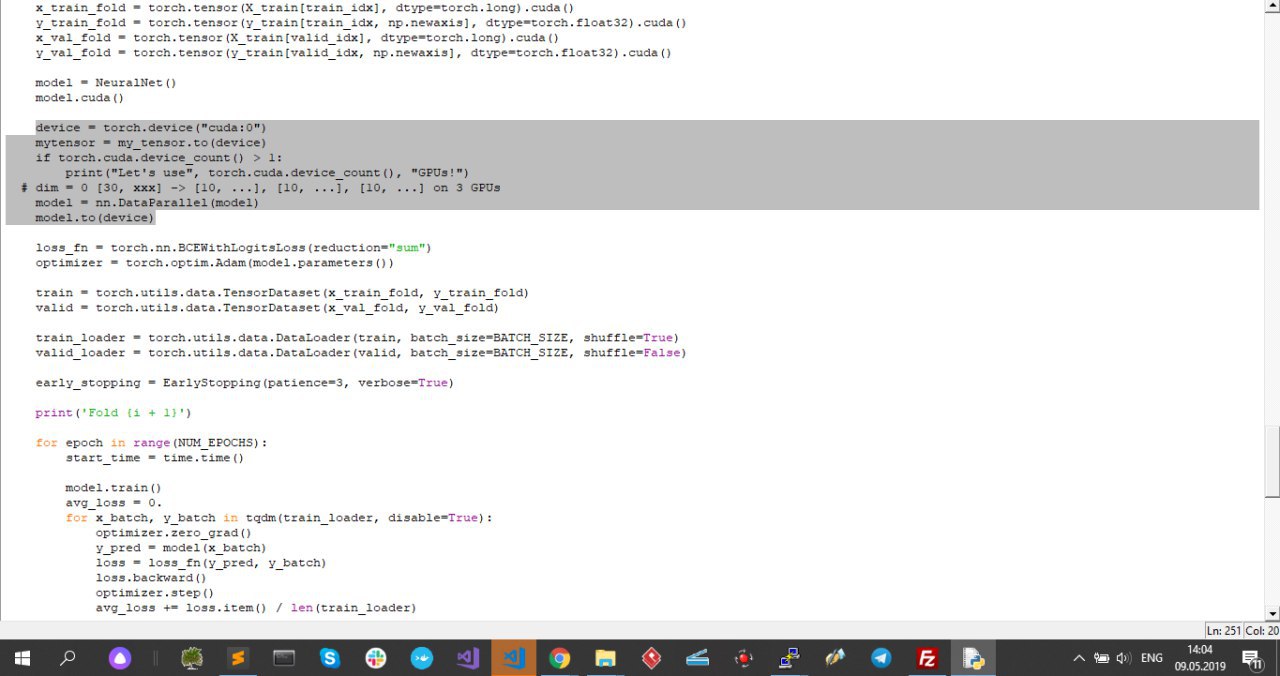The image size is (1280, 676).
Task: Open the feather pen app icon
Action: 835,658
